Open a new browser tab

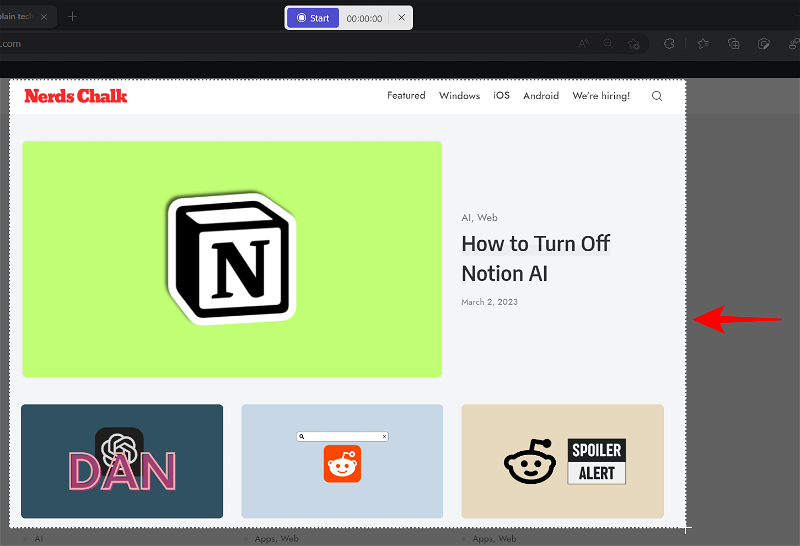point(72,16)
